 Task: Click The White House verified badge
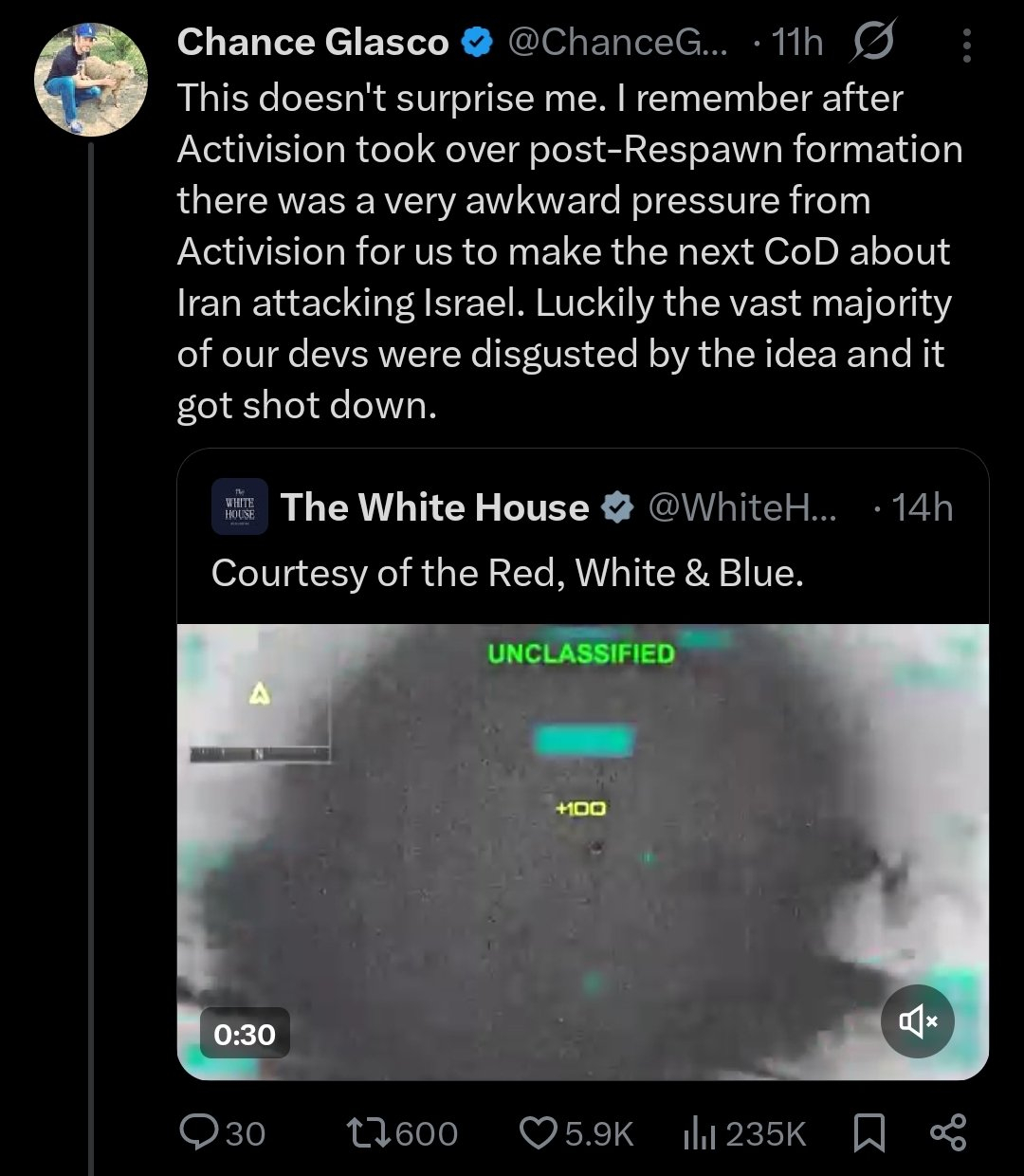617,508
